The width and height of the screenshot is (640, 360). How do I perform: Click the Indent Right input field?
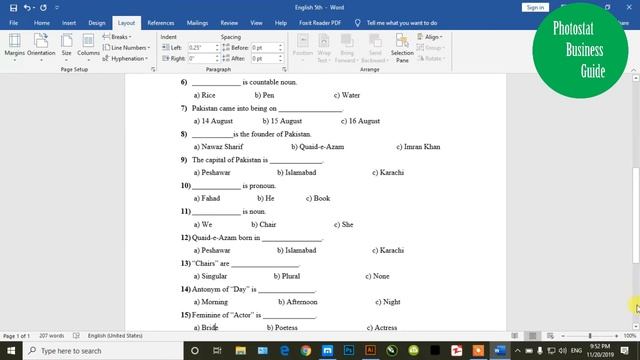coord(200,59)
